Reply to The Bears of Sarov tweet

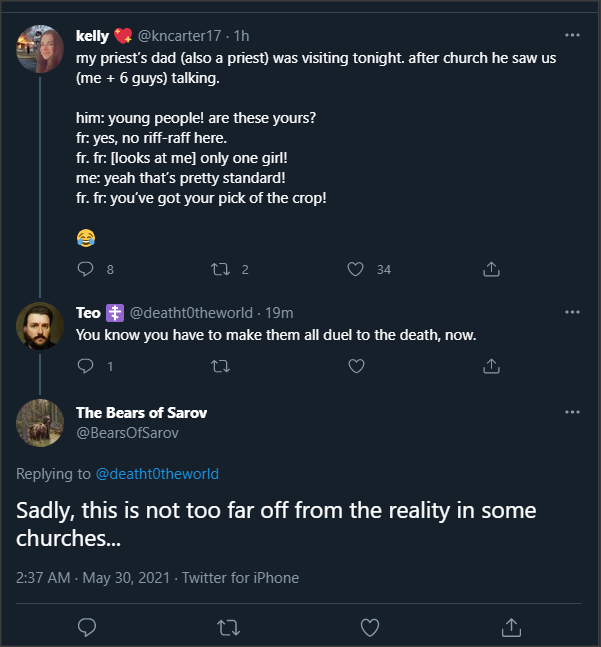[x=87, y=627]
